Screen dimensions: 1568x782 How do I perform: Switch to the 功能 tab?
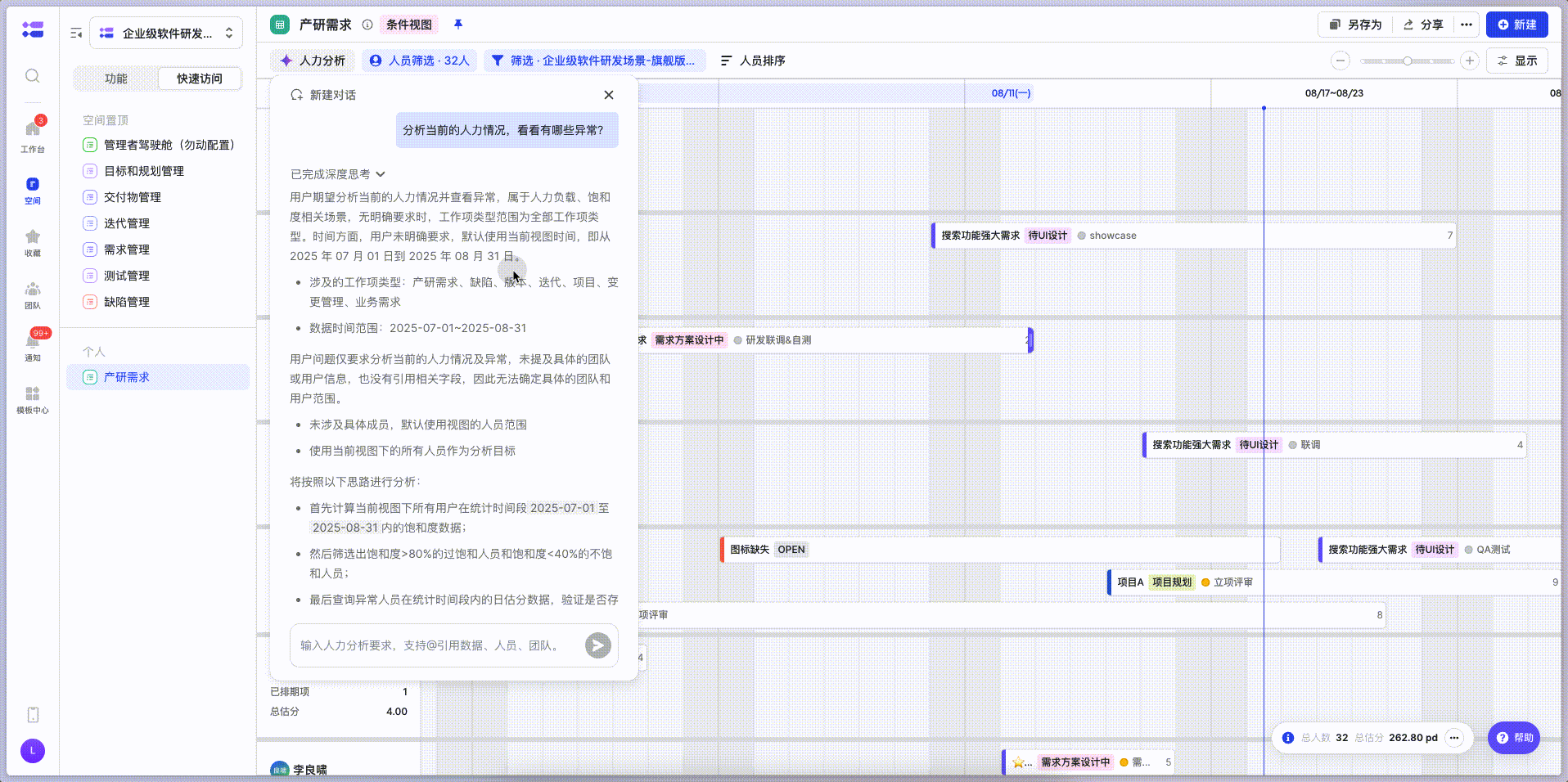coord(116,79)
